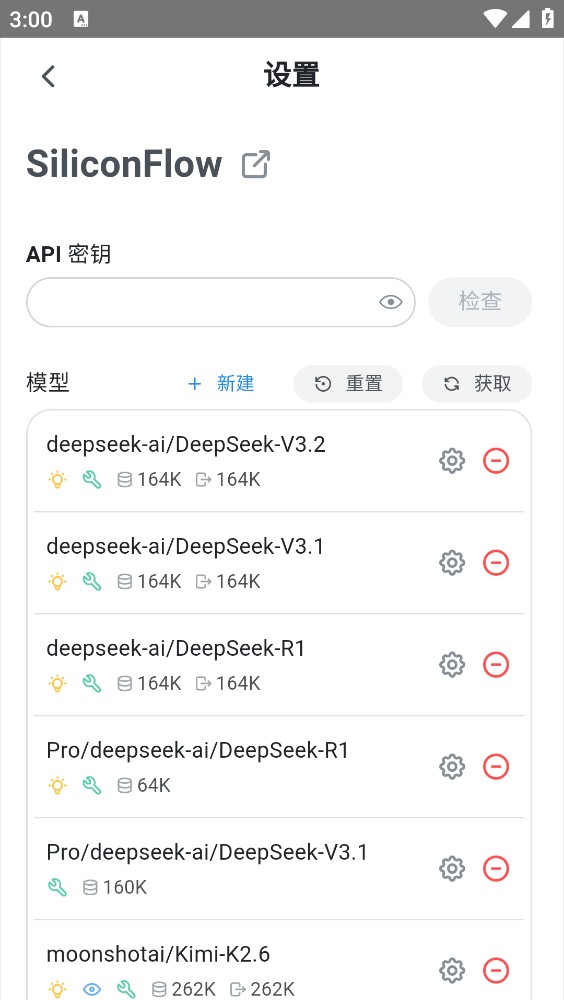564x1000 pixels.
Task: Click the blue eye vision icon under Kimi-K2.6
Action: click(x=92, y=989)
